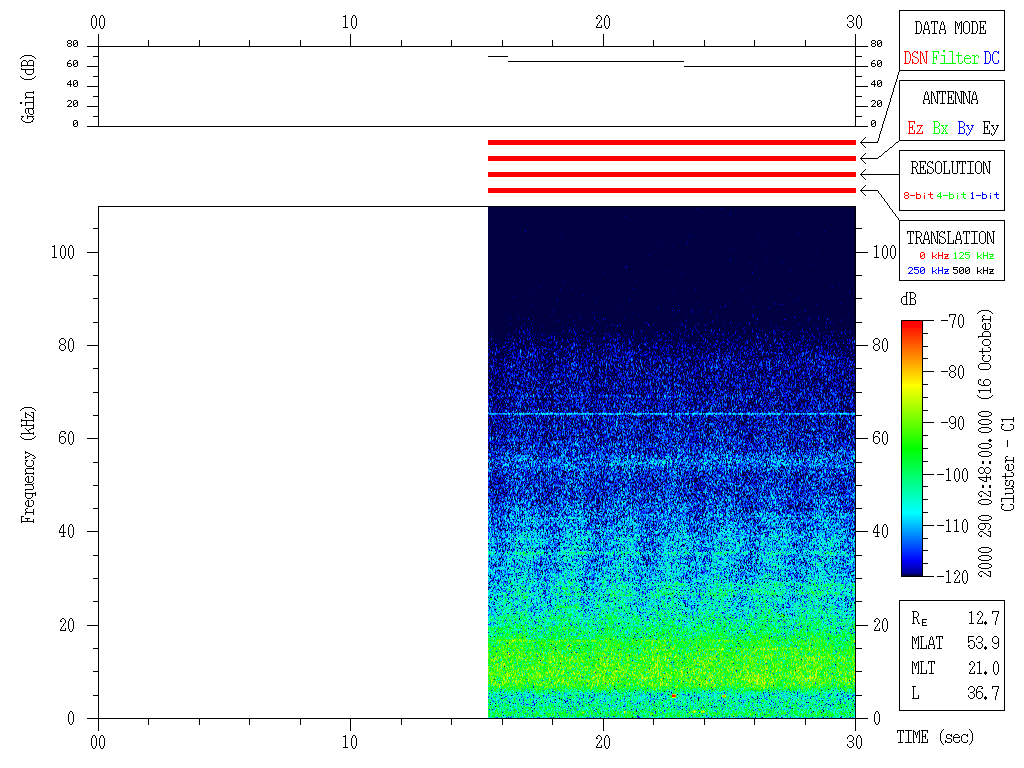Click the DSN label in Data Mode
1024x768 pixels.
tap(915, 58)
